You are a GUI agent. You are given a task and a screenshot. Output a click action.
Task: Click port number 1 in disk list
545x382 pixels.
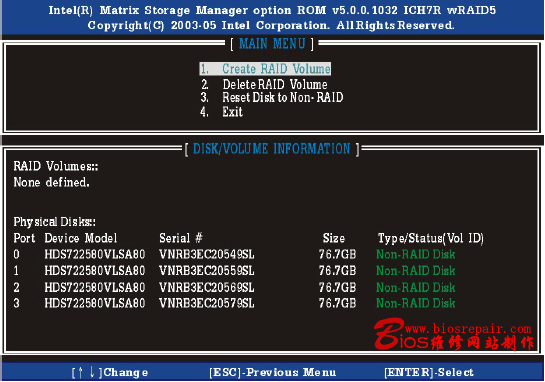point(16,270)
